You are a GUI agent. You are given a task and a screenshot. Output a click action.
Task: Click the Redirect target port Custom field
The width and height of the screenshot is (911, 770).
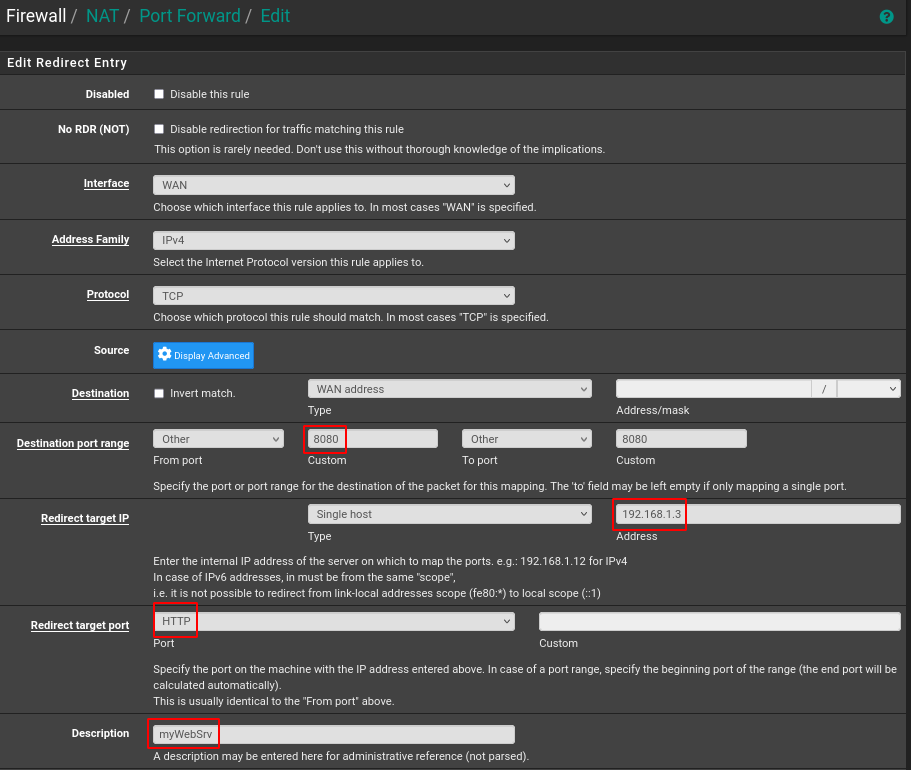pos(719,621)
